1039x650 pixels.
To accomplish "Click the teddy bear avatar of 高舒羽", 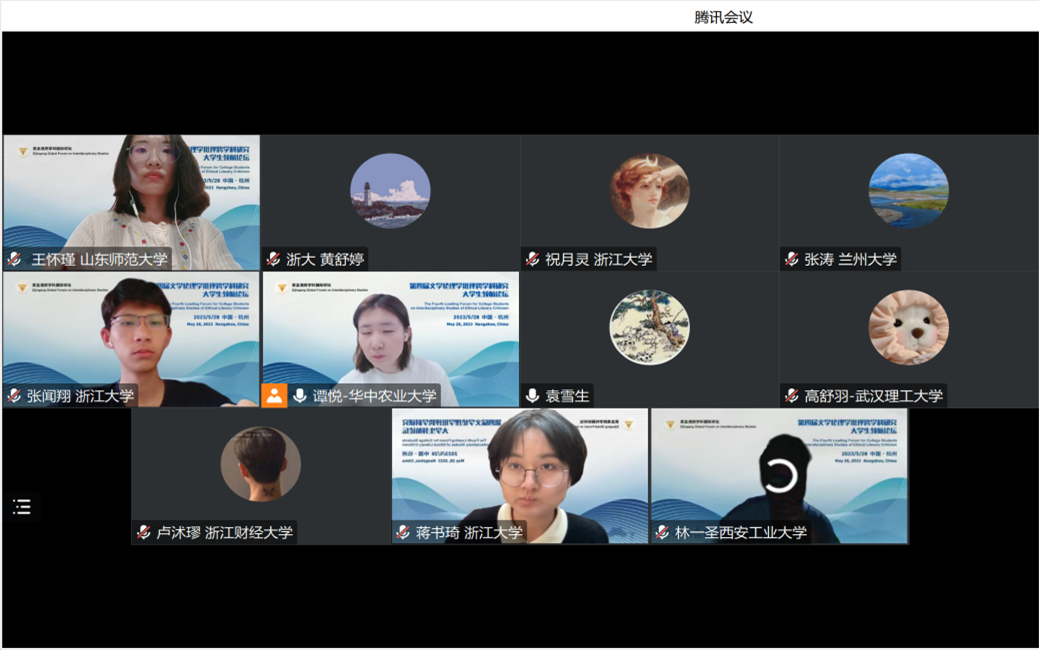I will click(908, 327).
